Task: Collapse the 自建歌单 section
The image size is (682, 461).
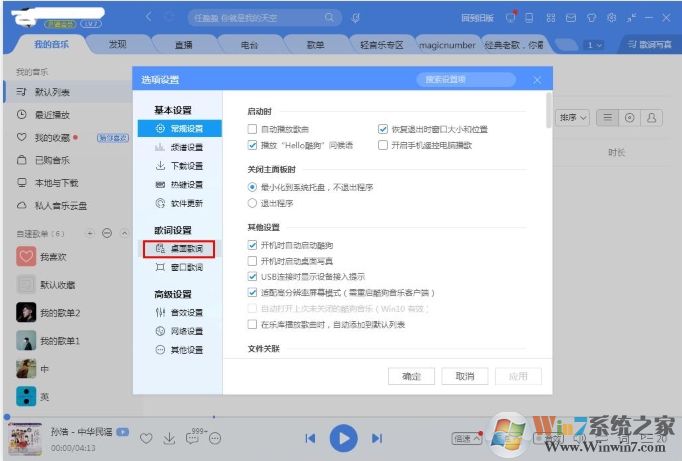Action: tap(124, 234)
